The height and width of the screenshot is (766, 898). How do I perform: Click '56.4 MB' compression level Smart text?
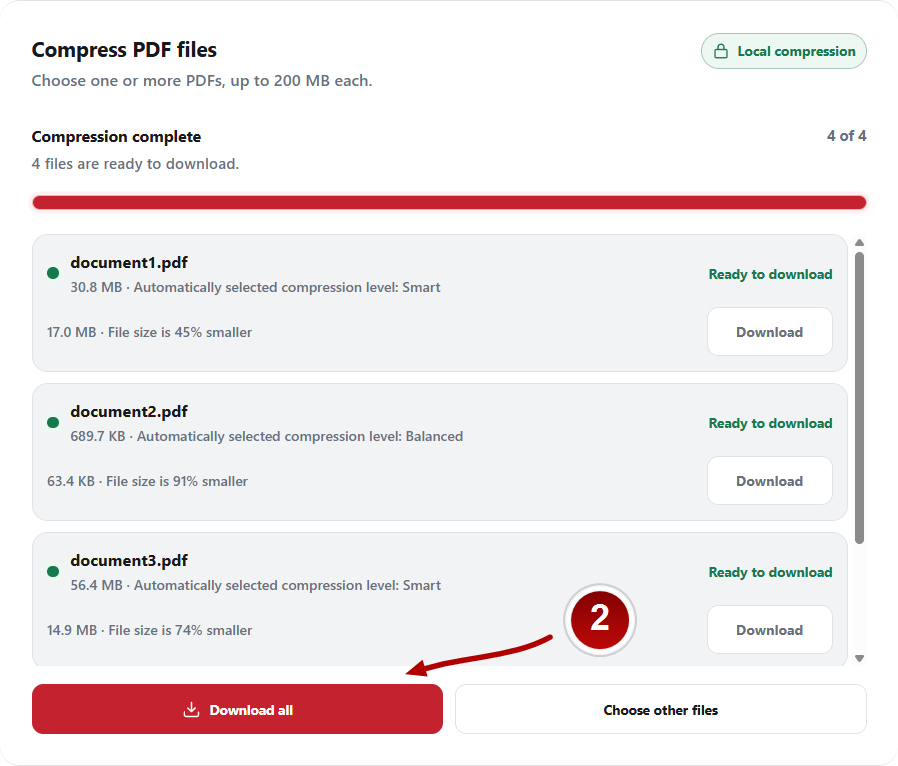(255, 585)
